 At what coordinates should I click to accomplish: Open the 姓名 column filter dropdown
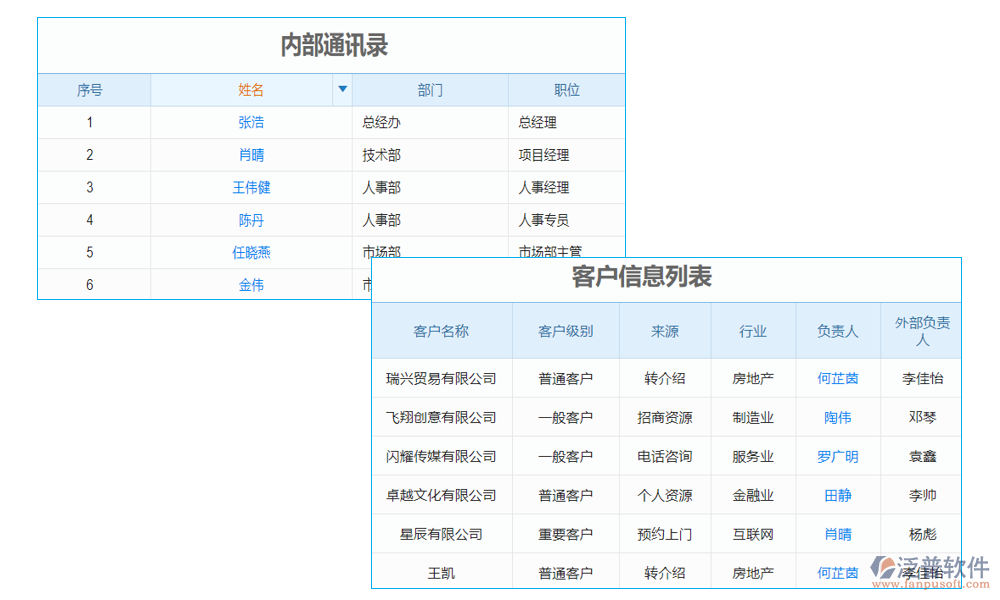(x=343, y=89)
